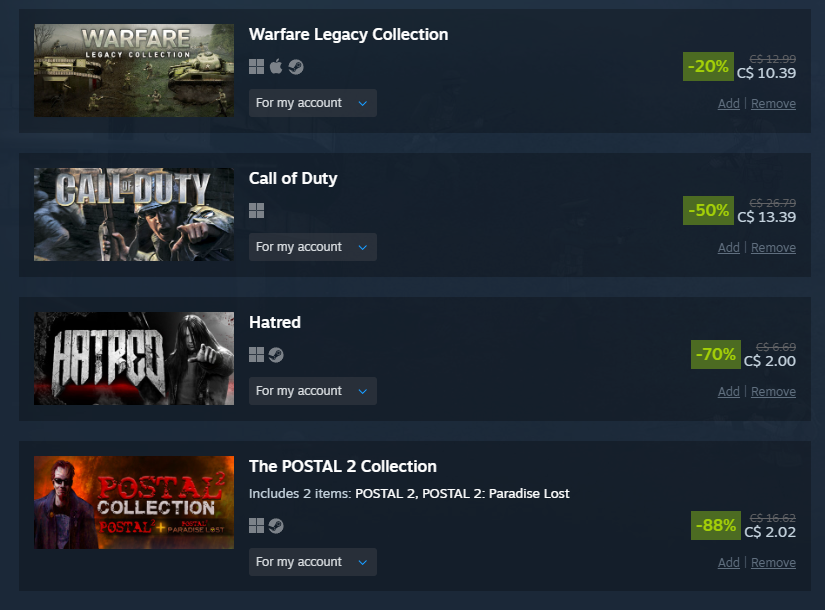Expand the 'For my account' dropdown for Hatred
This screenshot has width=825, height=610.
point(313,391)
